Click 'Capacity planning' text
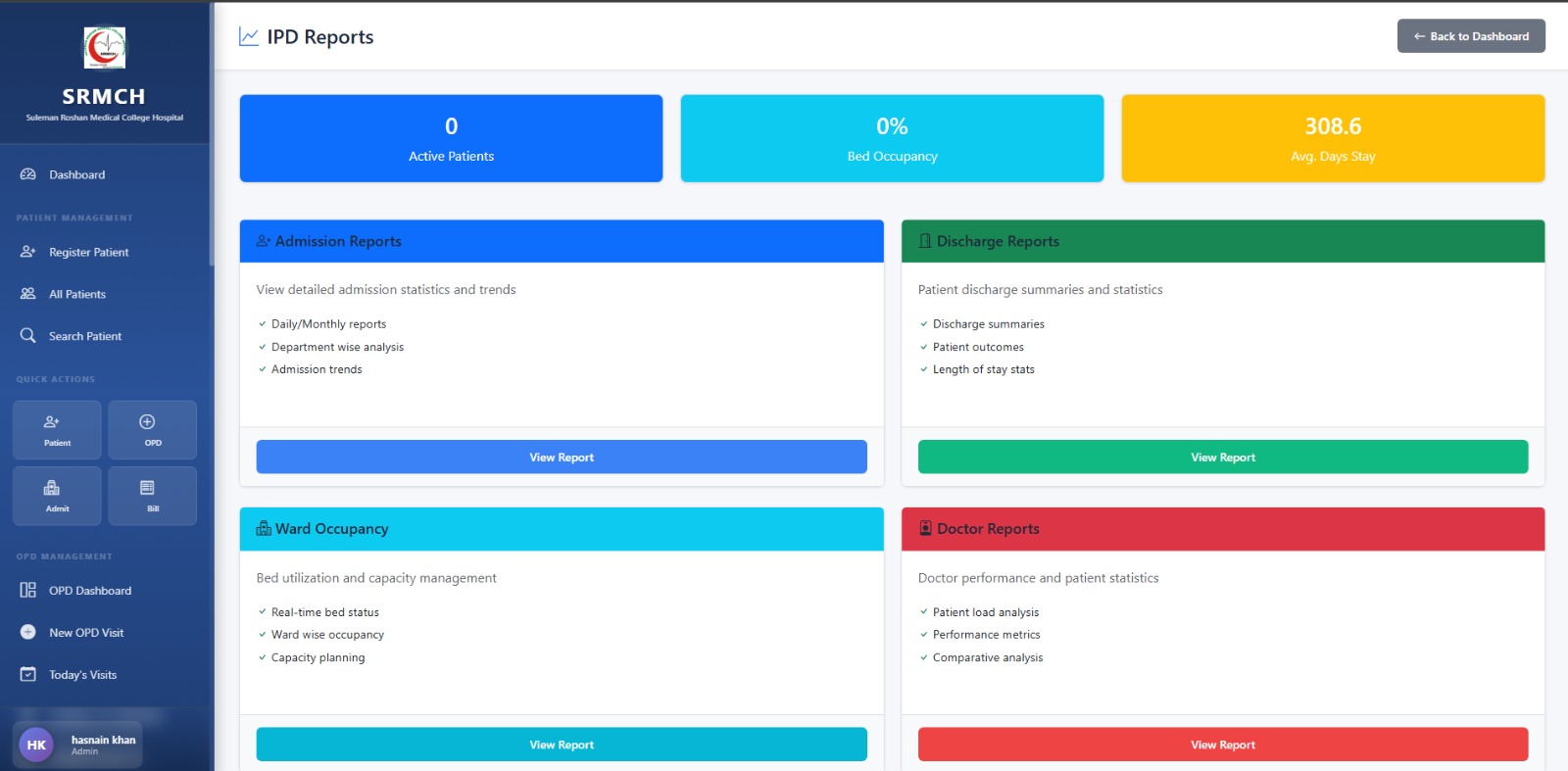Viewport: 1568px width, 771px height. point(318,657)
